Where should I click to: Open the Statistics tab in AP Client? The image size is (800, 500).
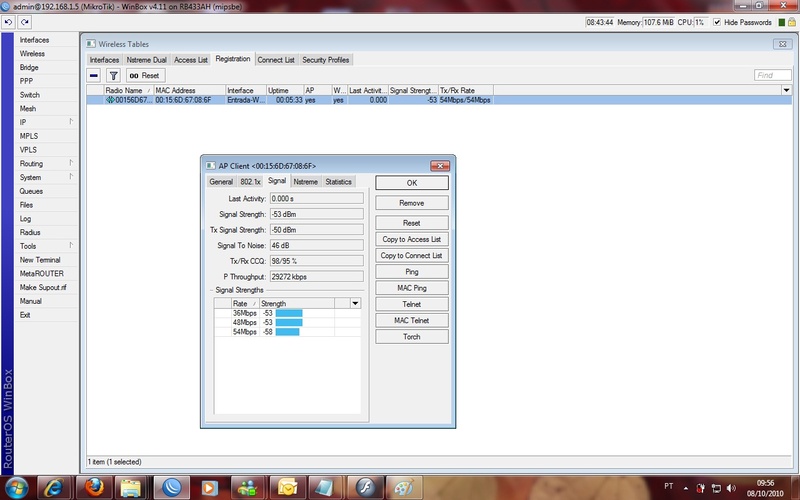click(338, 182)
